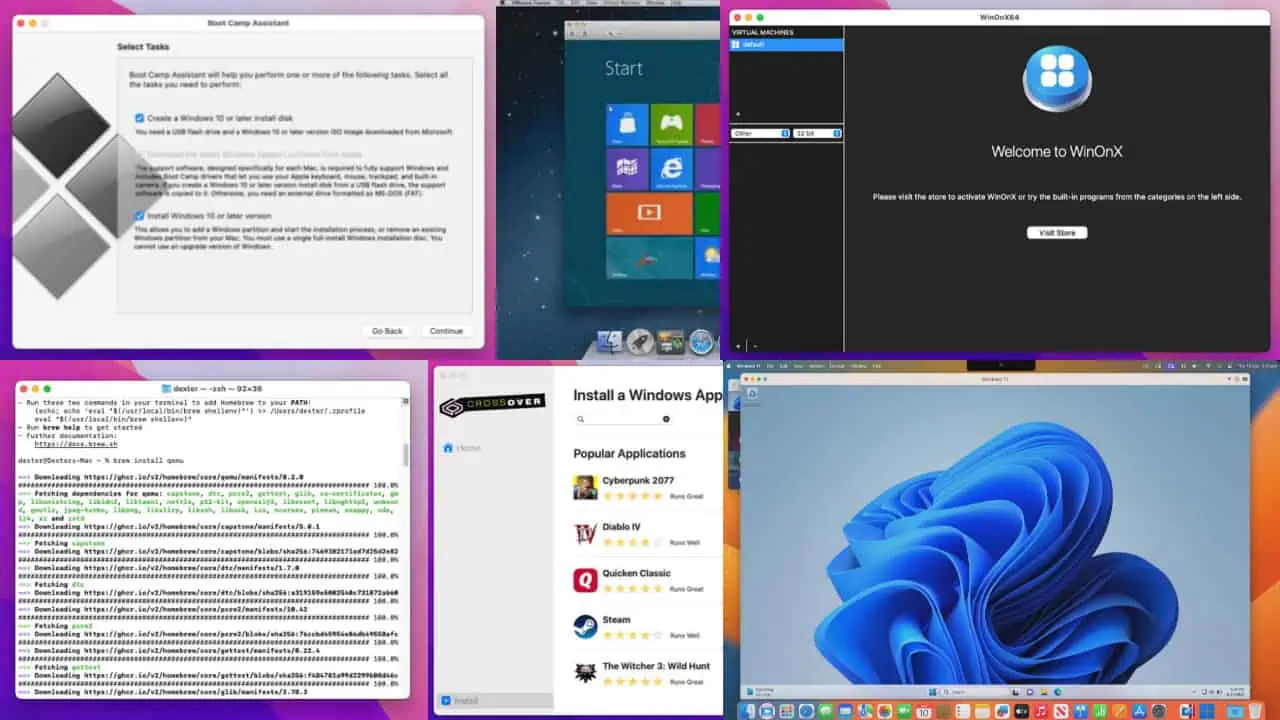Click the Weather tile on Start screen
This screenshot has height=720, width=1280.
(x=707, y=258)
